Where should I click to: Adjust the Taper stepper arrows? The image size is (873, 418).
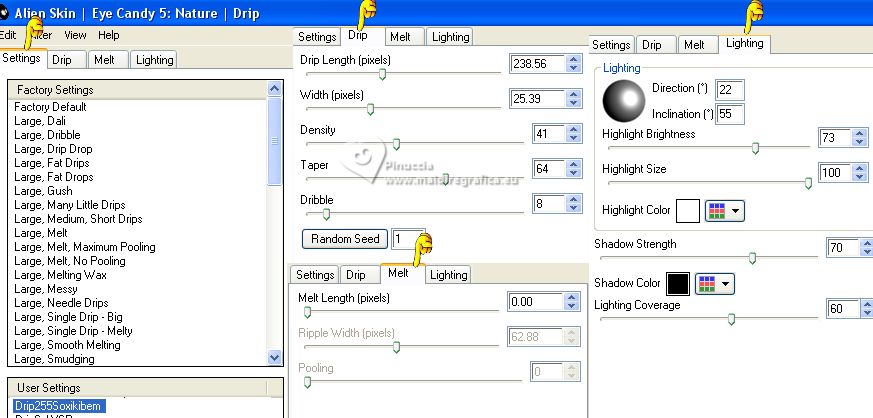point(573,169)
